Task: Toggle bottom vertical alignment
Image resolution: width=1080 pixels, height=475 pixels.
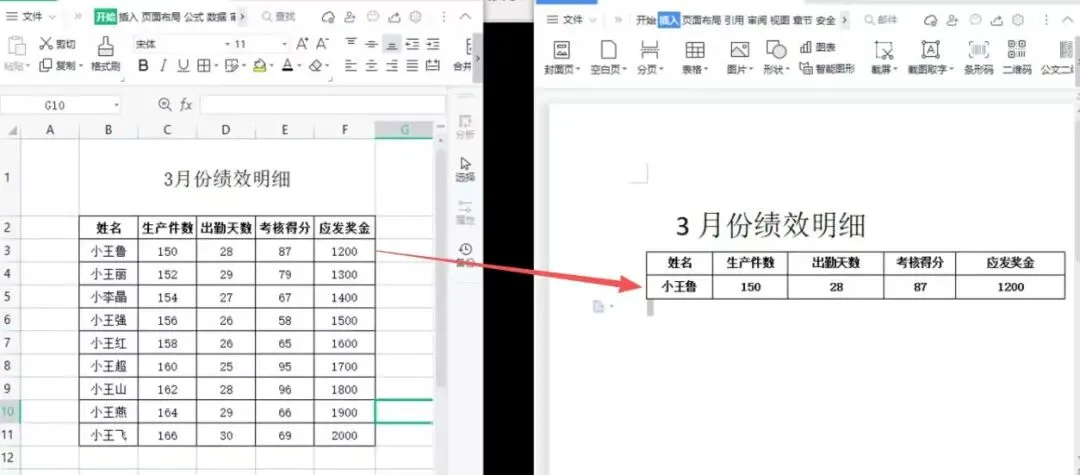Action: click(391, 44)
